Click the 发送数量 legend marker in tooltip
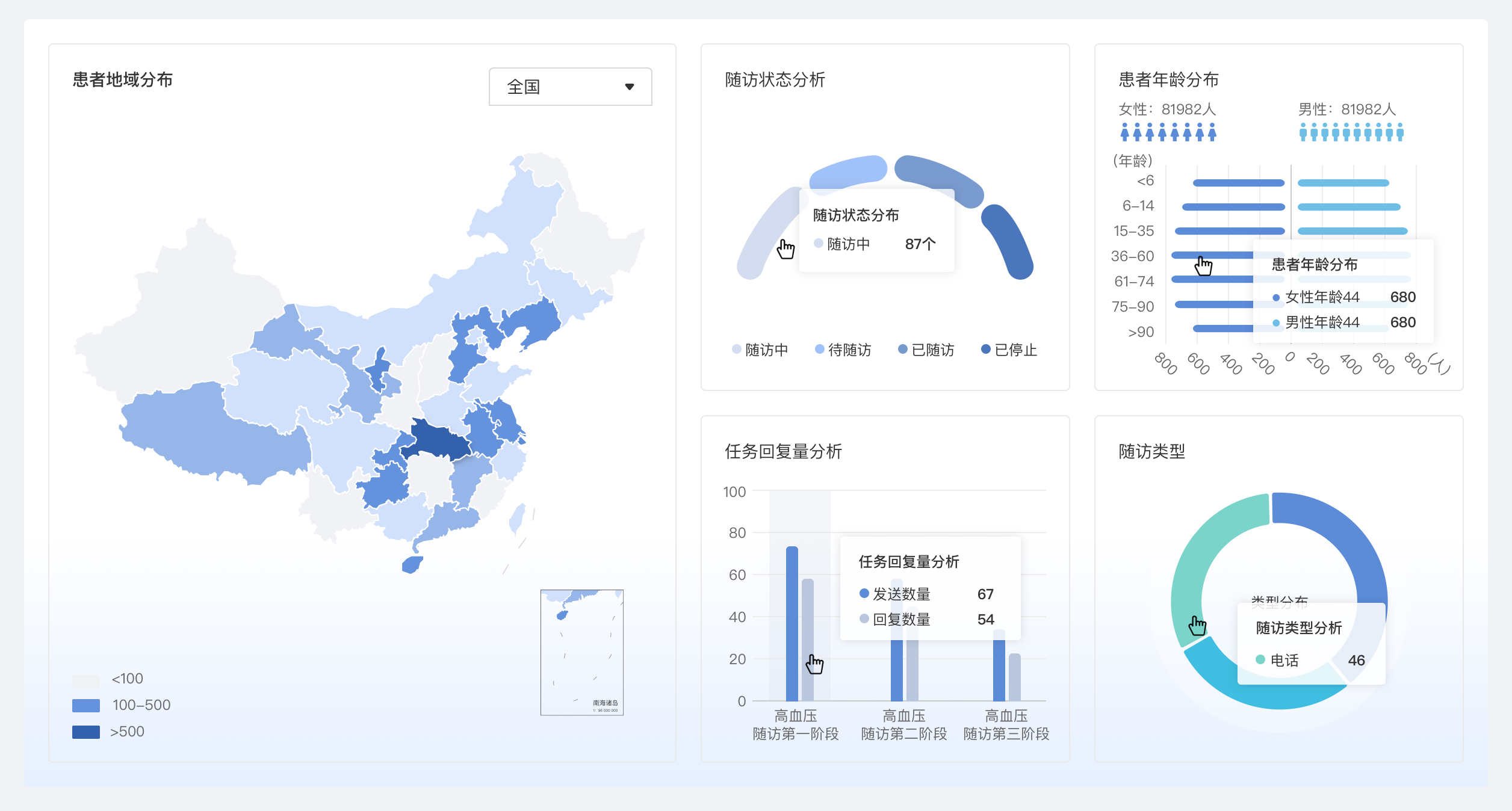Screen dimensions: 1512x811 coord(864,594)
